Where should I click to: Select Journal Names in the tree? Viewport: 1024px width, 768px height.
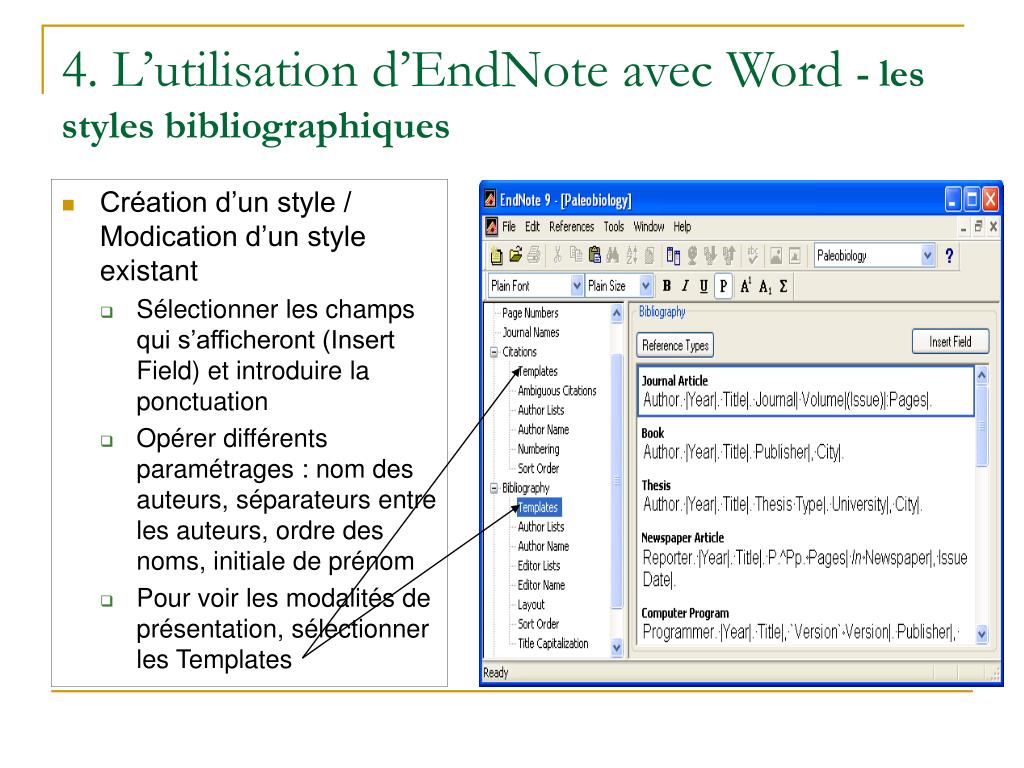click(531, 332)
